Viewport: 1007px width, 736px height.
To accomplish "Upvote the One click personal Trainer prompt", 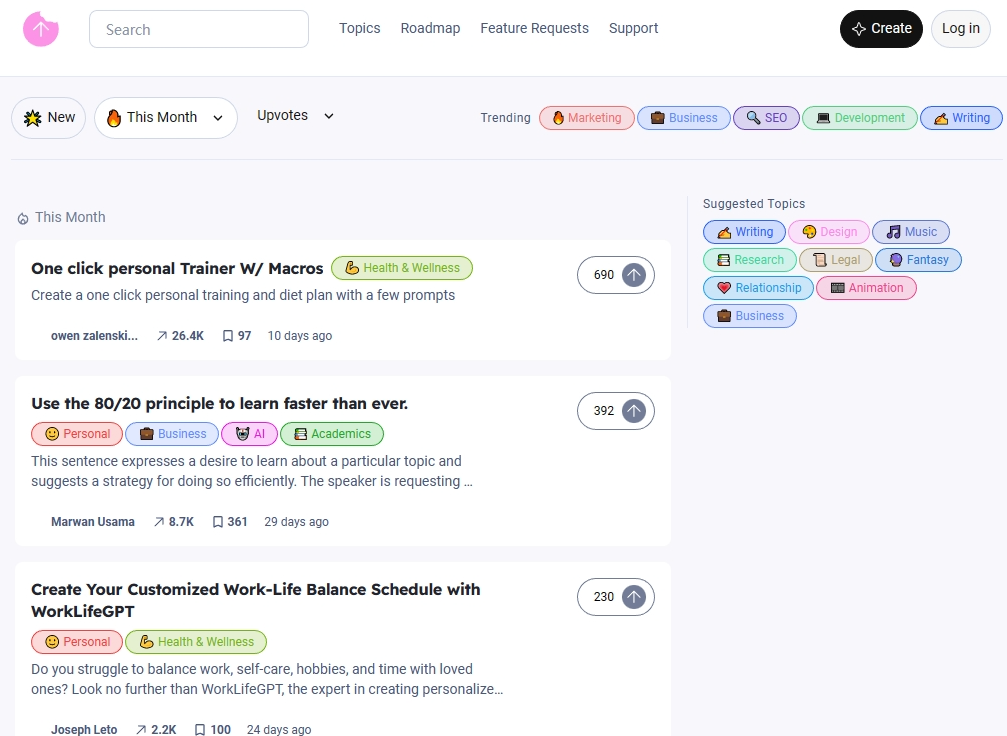I will click(633, 275).
